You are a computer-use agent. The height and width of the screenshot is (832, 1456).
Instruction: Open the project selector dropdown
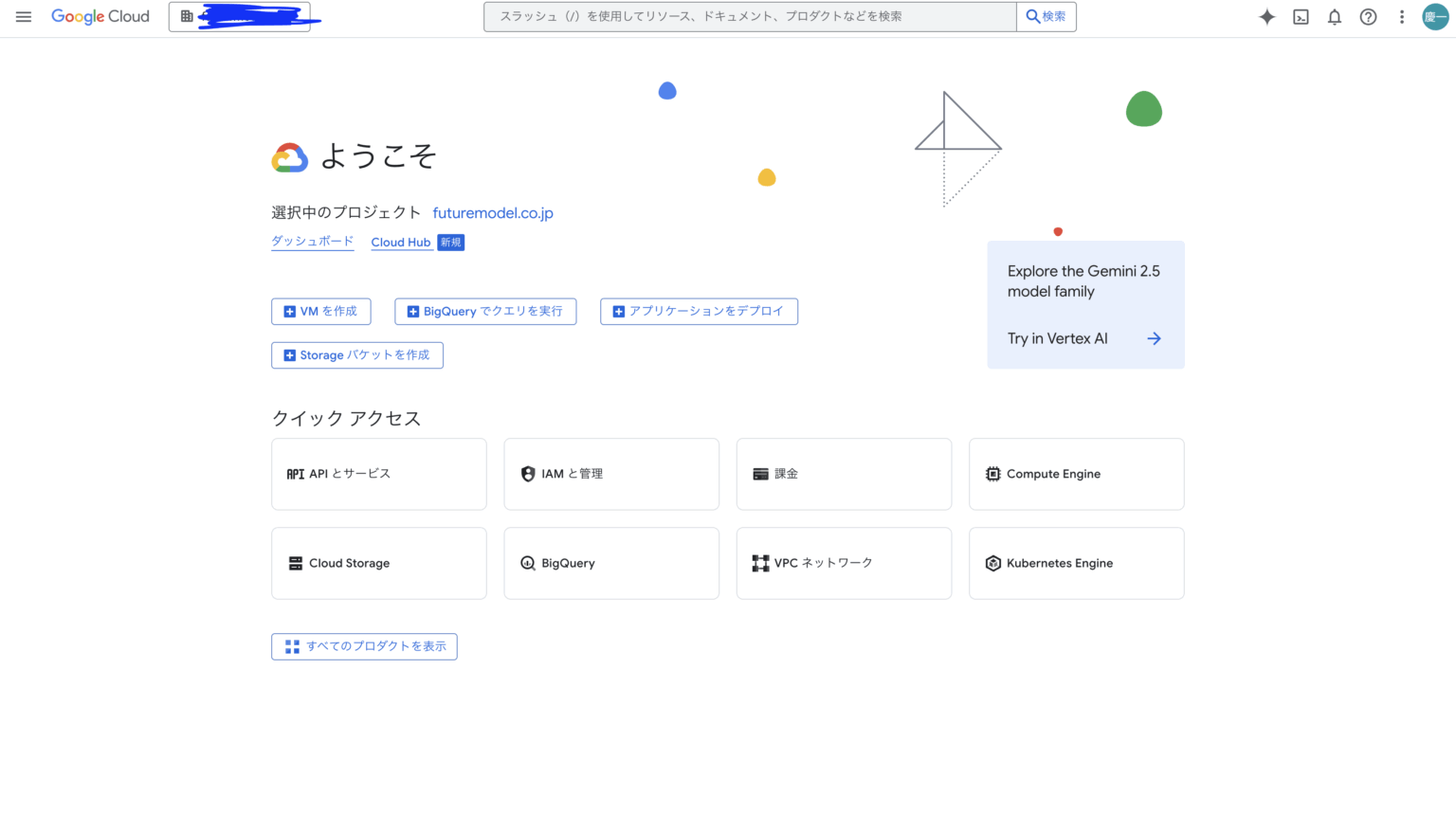coord(240,16)
